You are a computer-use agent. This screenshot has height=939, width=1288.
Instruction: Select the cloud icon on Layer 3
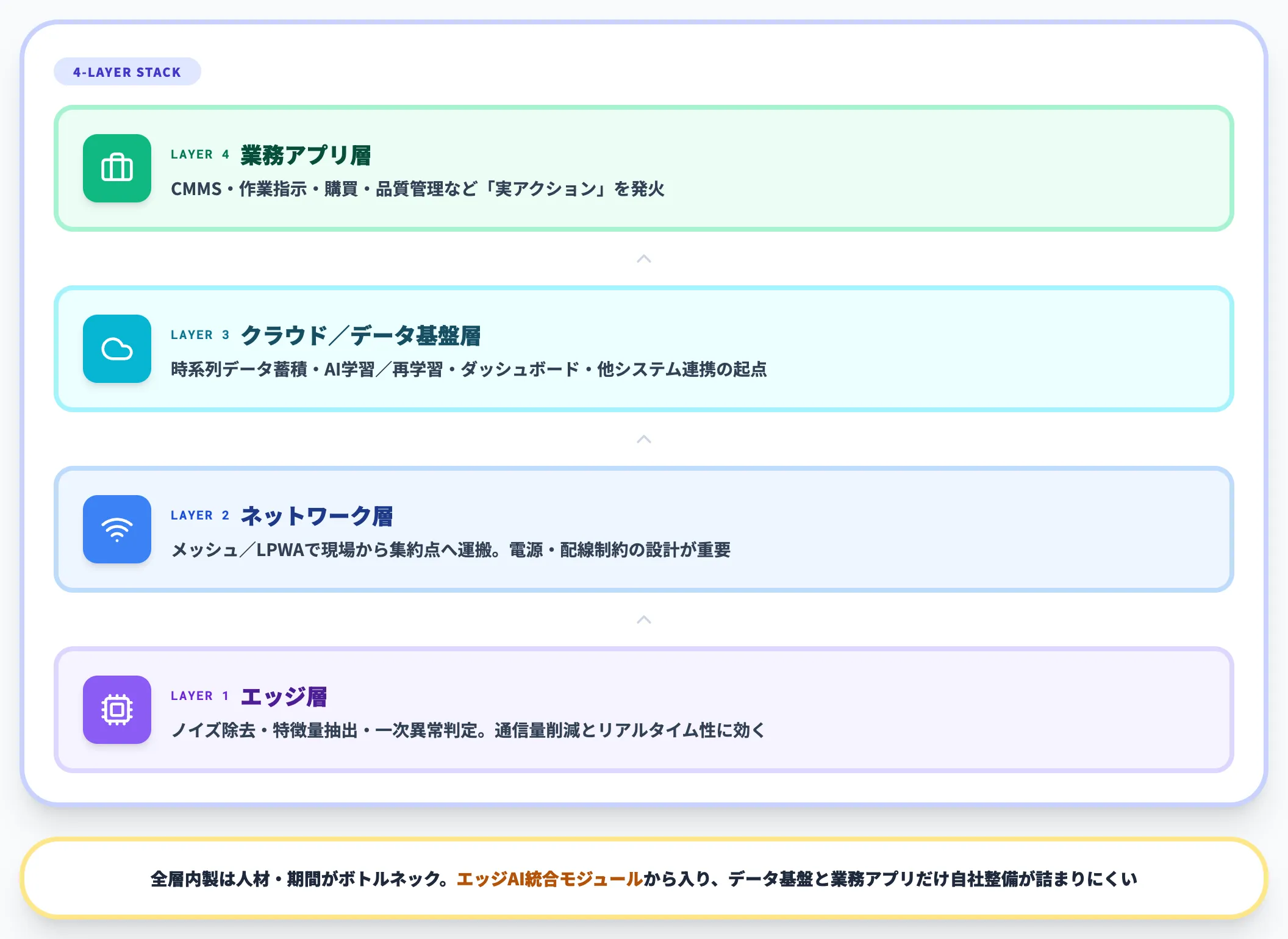pyautogui.click(x=116, y=349)
